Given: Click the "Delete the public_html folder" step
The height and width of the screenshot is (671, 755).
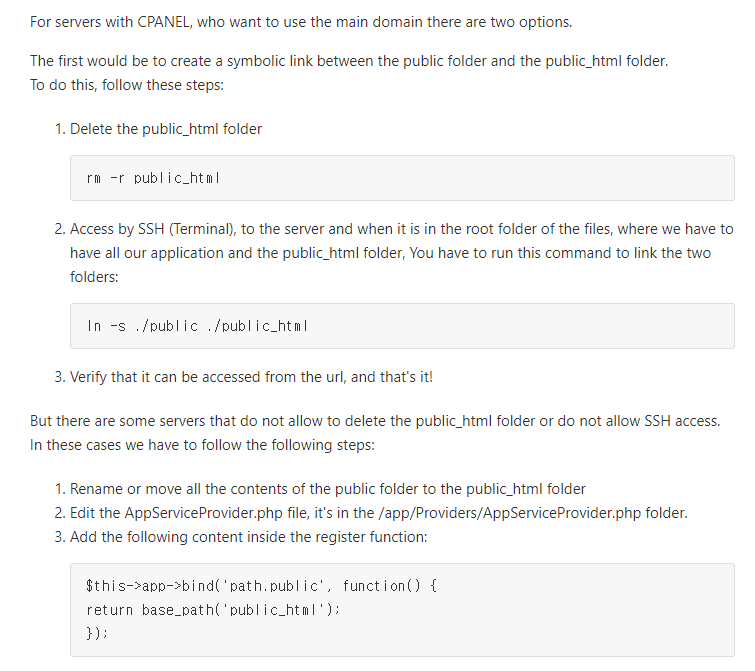Looking at the screenshot, I should click(166, 129).
